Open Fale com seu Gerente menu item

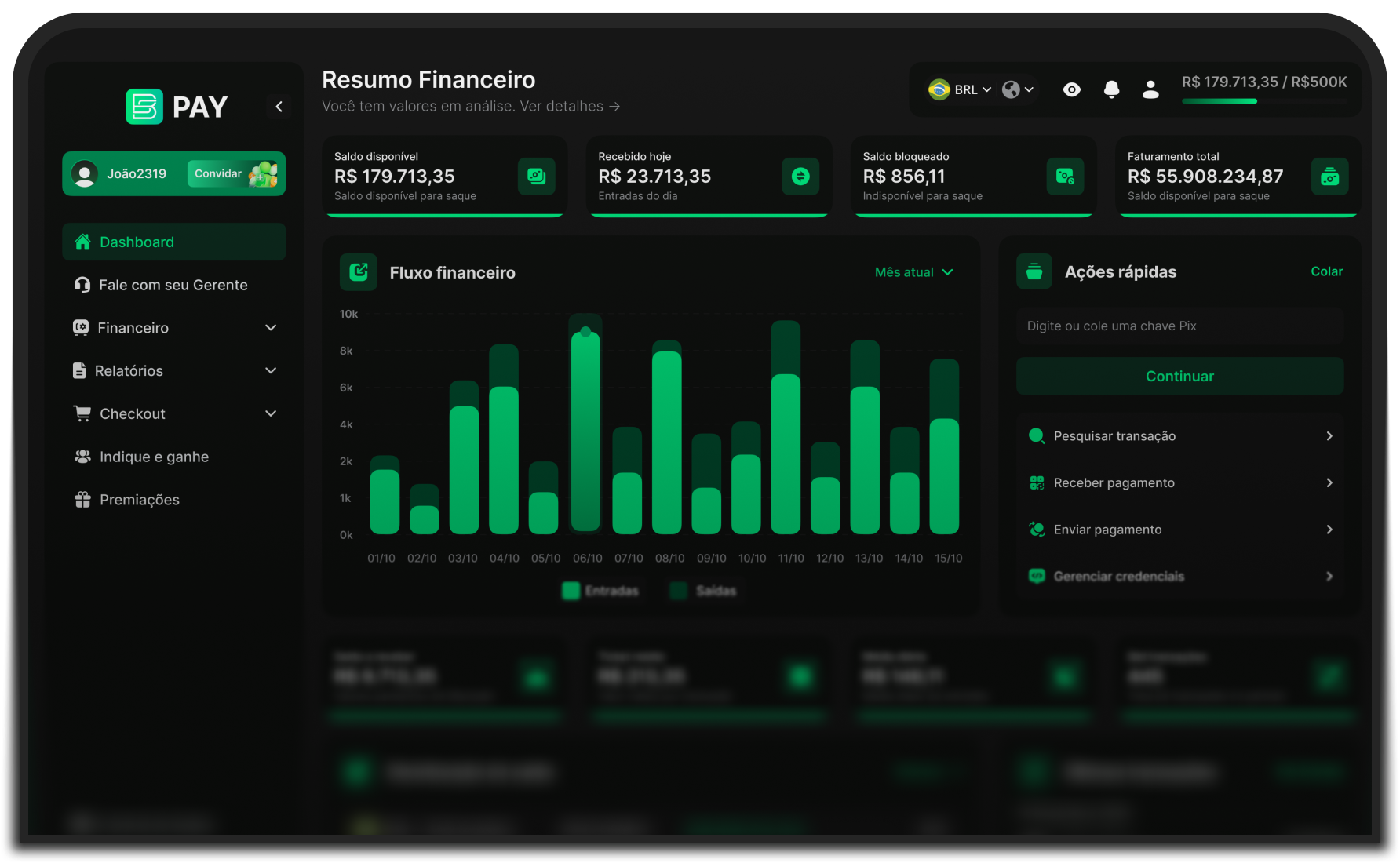[173, 285]
